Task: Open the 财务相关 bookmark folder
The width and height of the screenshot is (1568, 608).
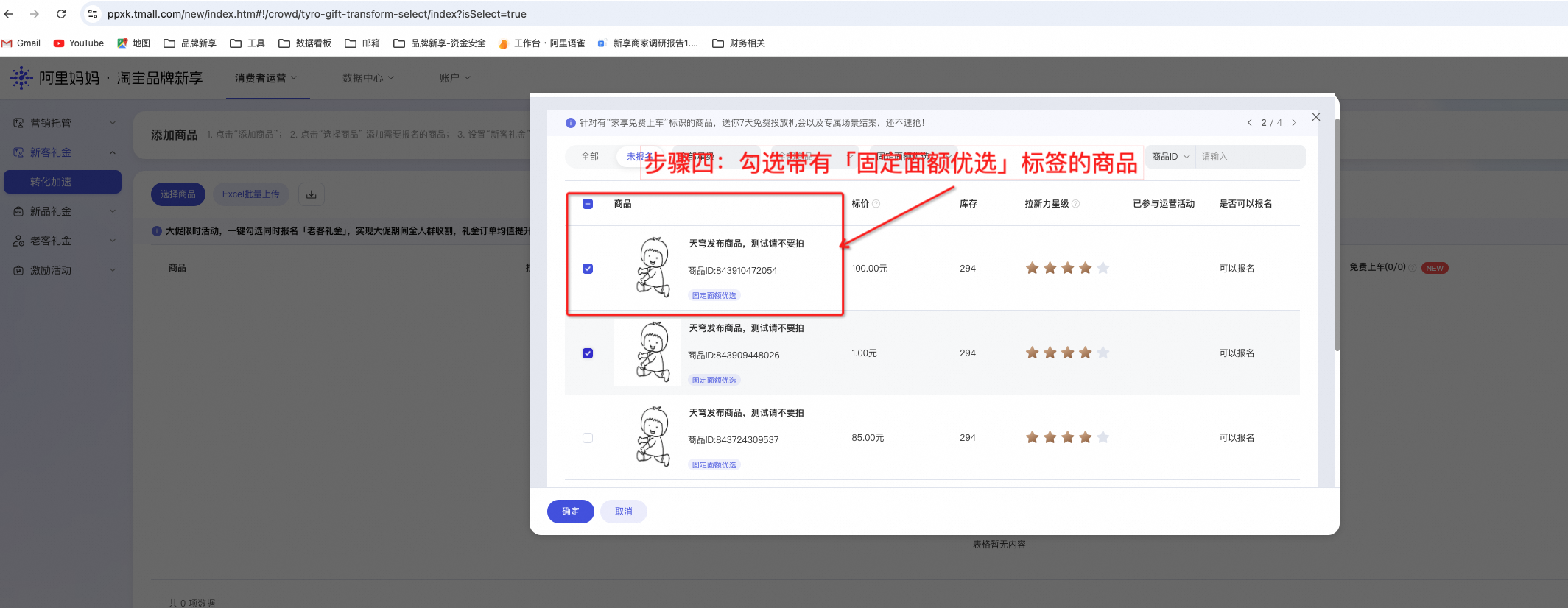Action: [739, 43]
